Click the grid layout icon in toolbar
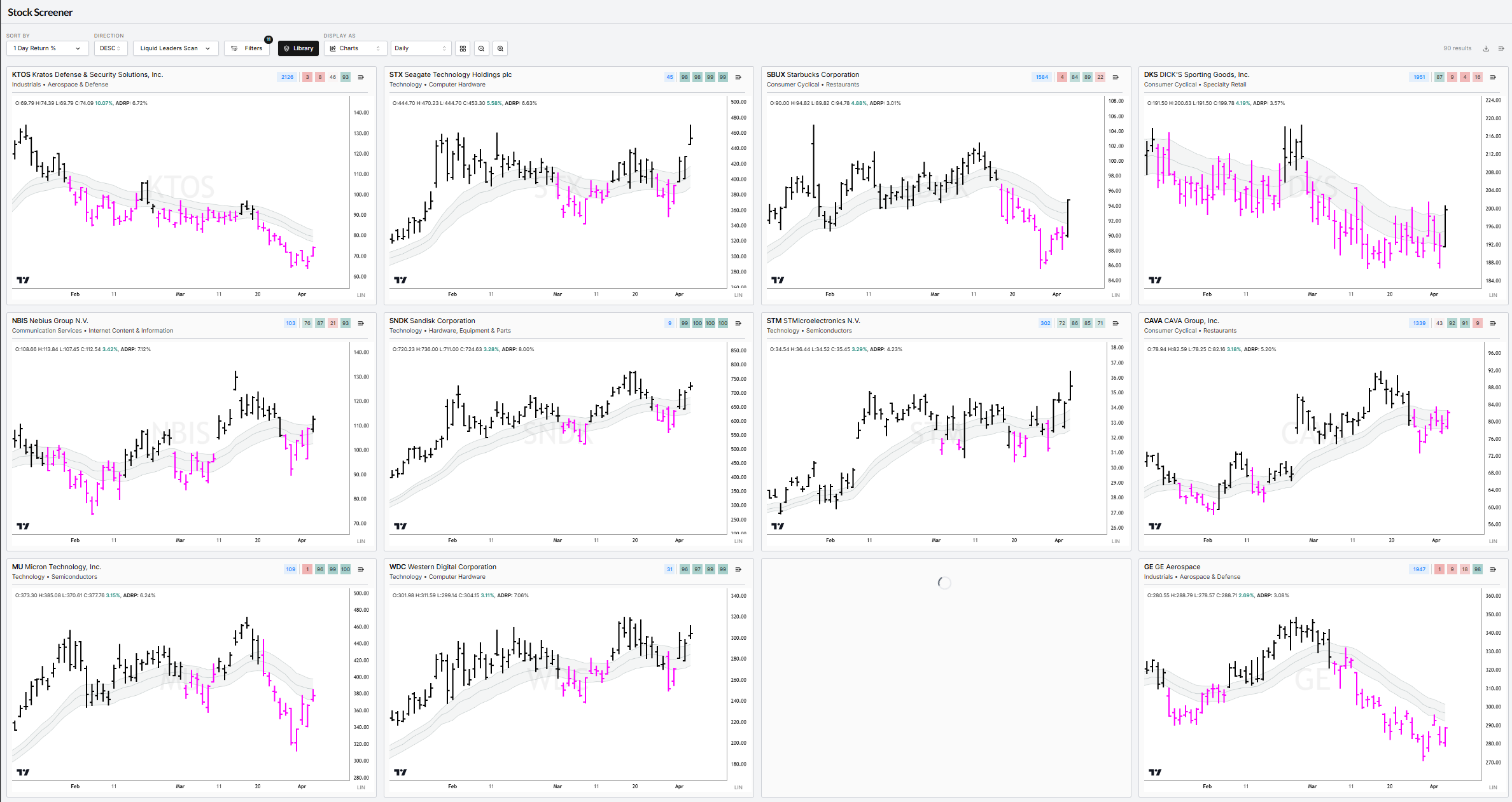1512x802 pixels. (x=463, y=48)
